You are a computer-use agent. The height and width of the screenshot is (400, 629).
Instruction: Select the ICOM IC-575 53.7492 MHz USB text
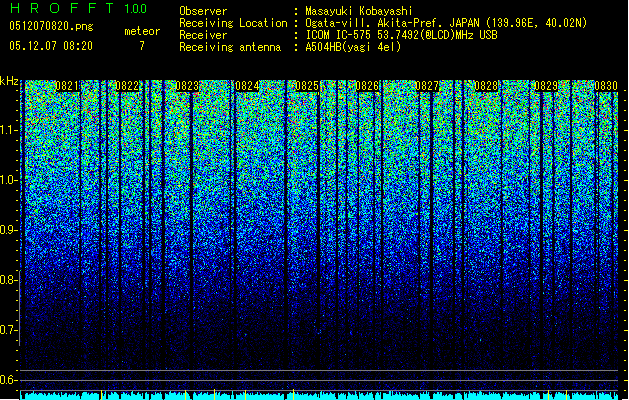(402, 35)
